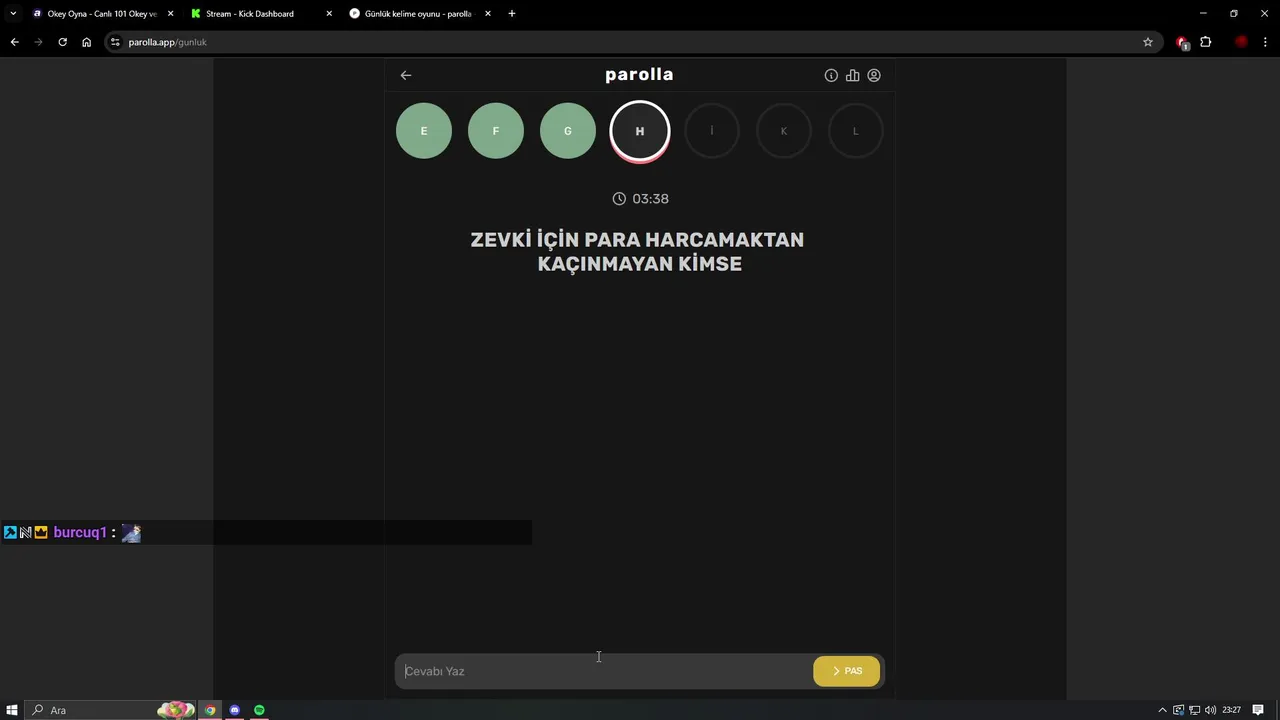Screen dimensions: 1280x720
Task: Select the letter K circle
Action: click(x=784, y=131)
